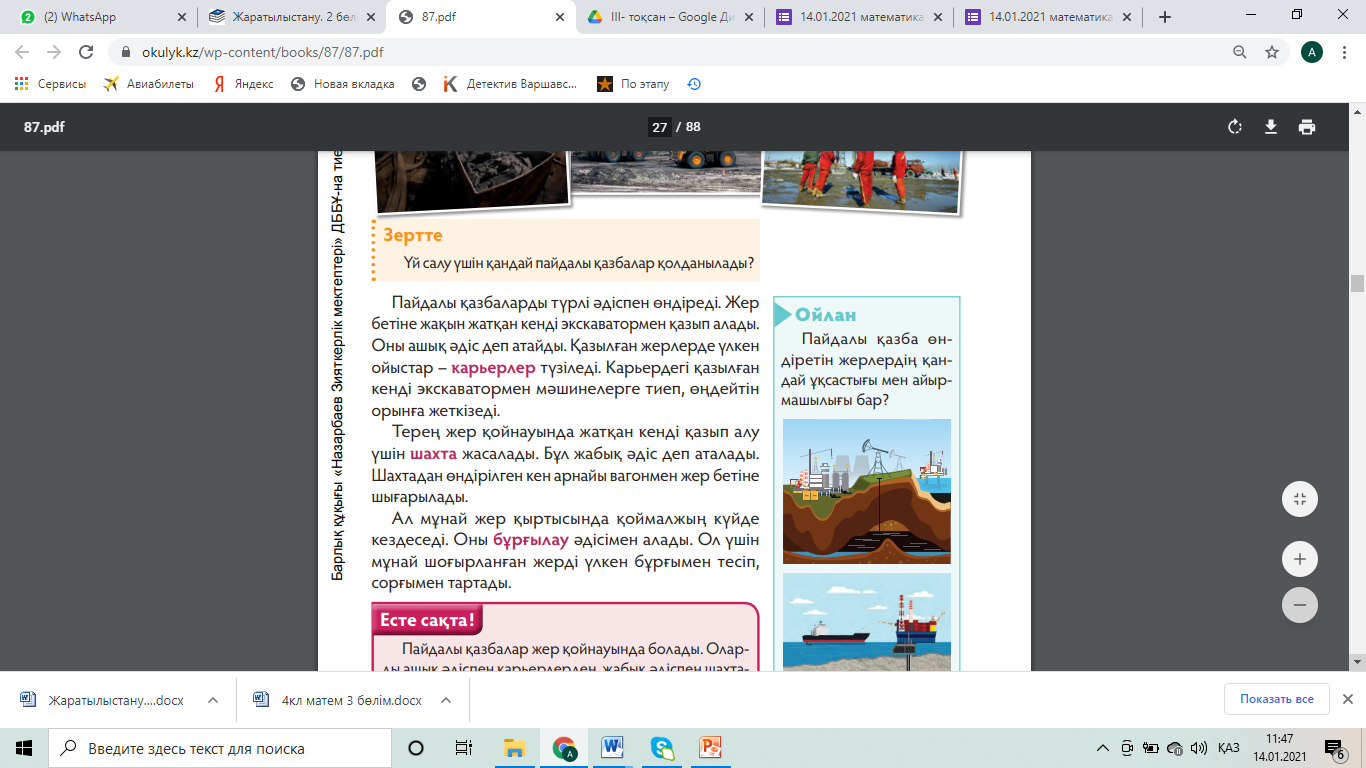1366x768 pixels.
Task: Open a new browser tab
Action: [x=1165, y=16]
